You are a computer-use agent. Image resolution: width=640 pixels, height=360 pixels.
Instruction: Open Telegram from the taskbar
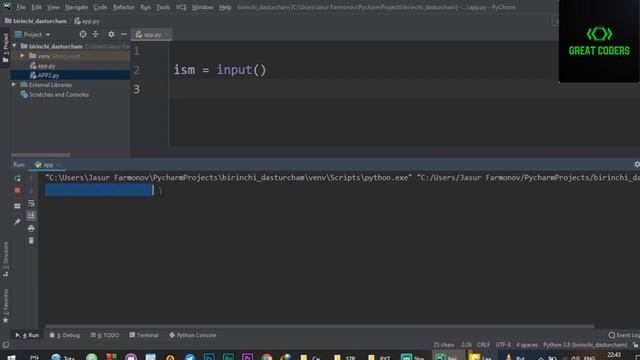point(190,357)
